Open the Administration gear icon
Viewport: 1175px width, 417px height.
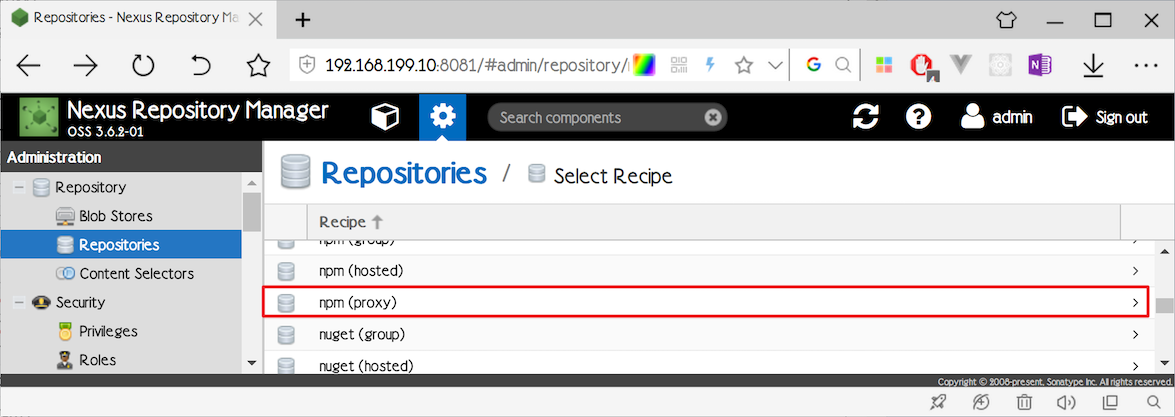tap(442, 117)
